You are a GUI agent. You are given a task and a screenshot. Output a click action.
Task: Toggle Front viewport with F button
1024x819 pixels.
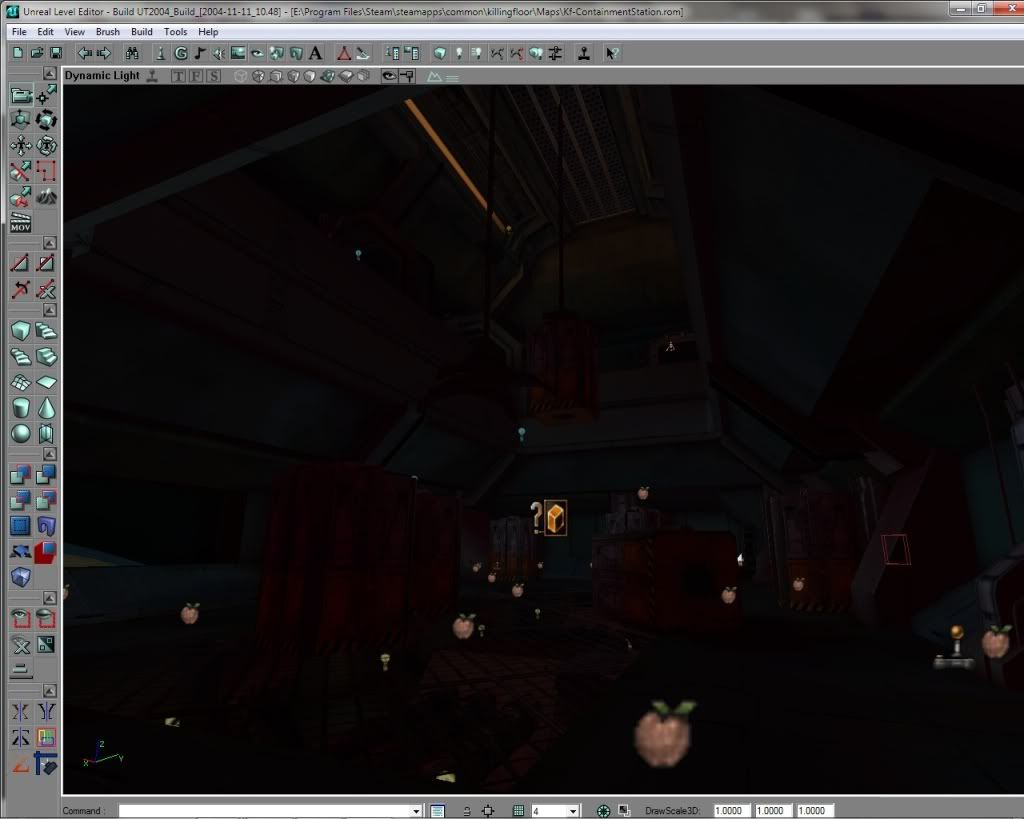(x=195, y=76)
